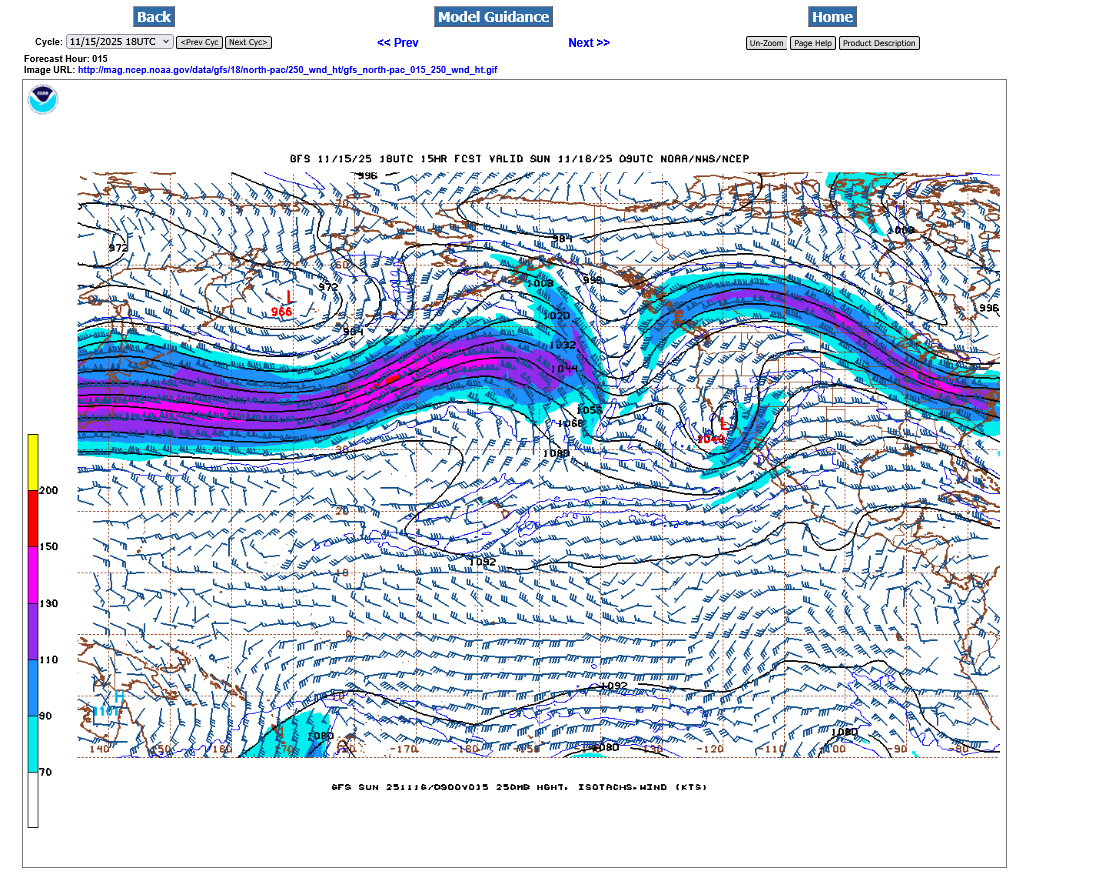
Task: Click the Next >> forecast link
Action: [x=588, y=43]
